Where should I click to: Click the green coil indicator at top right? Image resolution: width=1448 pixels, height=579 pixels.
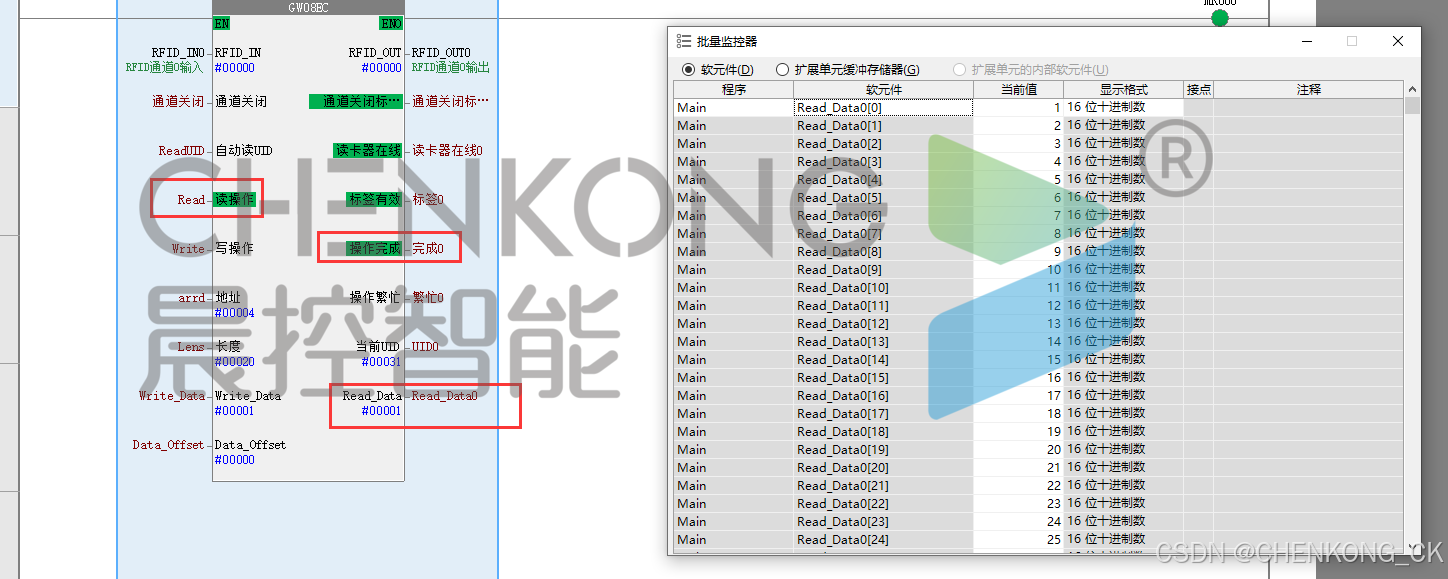tap(1219, 18)
